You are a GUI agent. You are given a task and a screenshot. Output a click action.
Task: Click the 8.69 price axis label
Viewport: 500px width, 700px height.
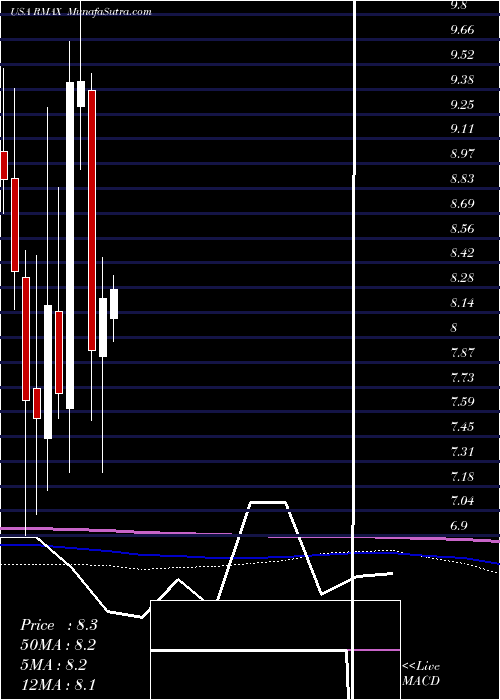(x=462, y=204)
